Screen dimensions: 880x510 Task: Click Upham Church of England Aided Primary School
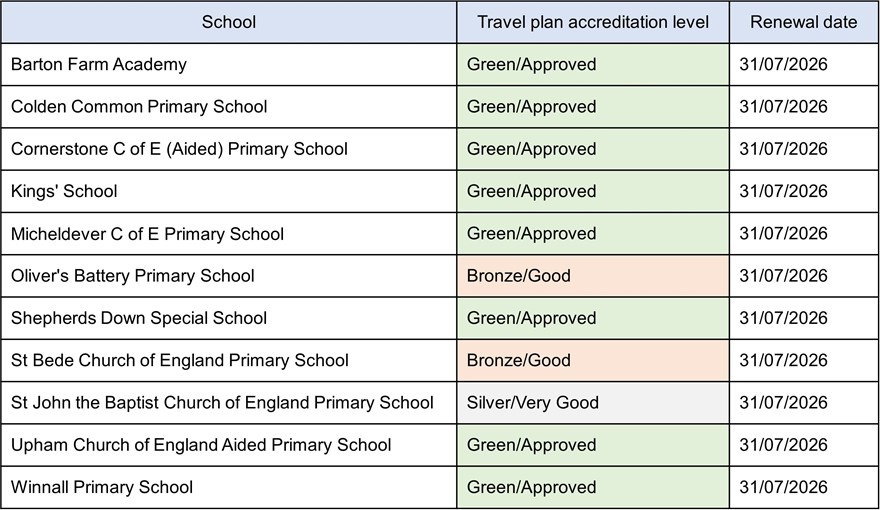[201, 445]
